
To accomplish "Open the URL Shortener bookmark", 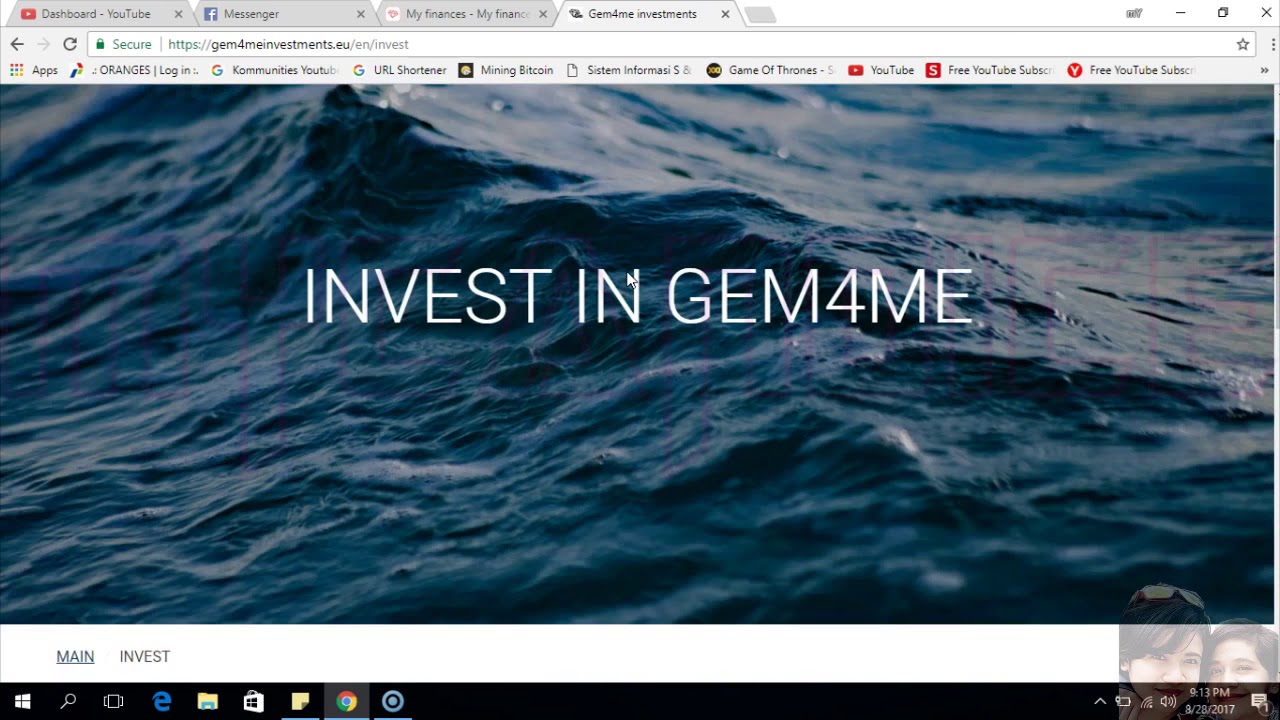I will (x=399, y=70).
